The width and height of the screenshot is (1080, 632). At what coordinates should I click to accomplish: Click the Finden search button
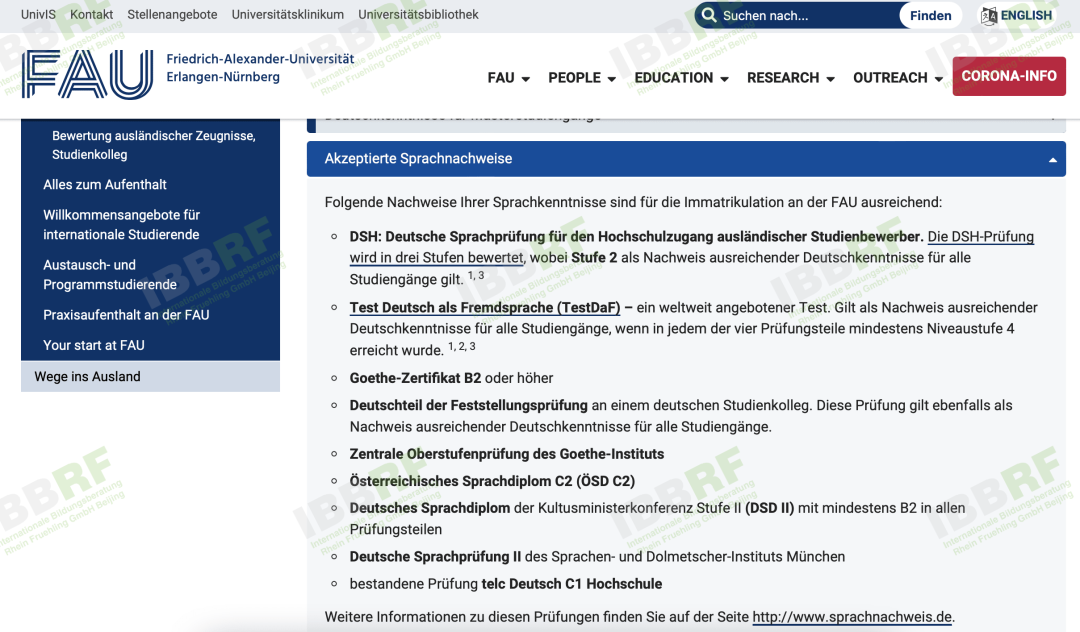coord(930,15)
